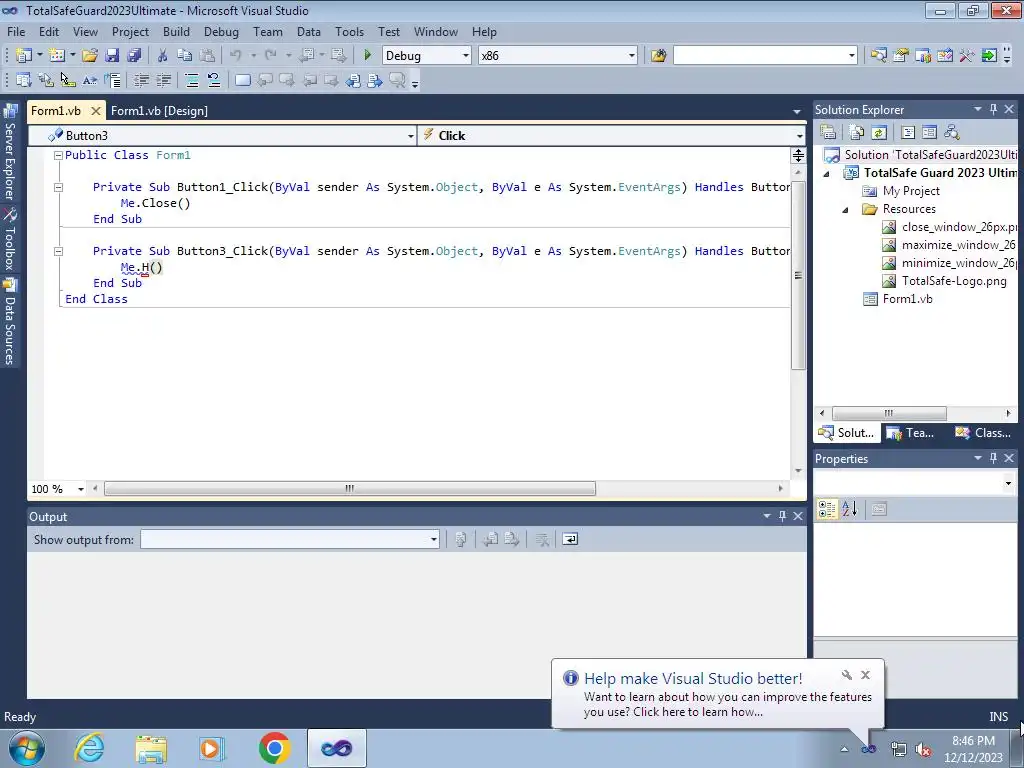Click the Find in Files icon
Image resolution: width=1024 pixels, height=768 pixels.
[658, 56]
